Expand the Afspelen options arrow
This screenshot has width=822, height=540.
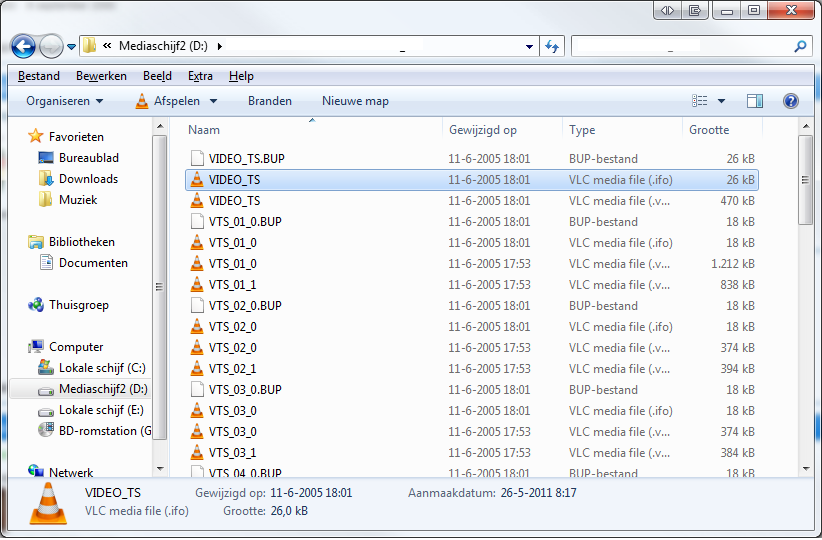pos(213,101)
